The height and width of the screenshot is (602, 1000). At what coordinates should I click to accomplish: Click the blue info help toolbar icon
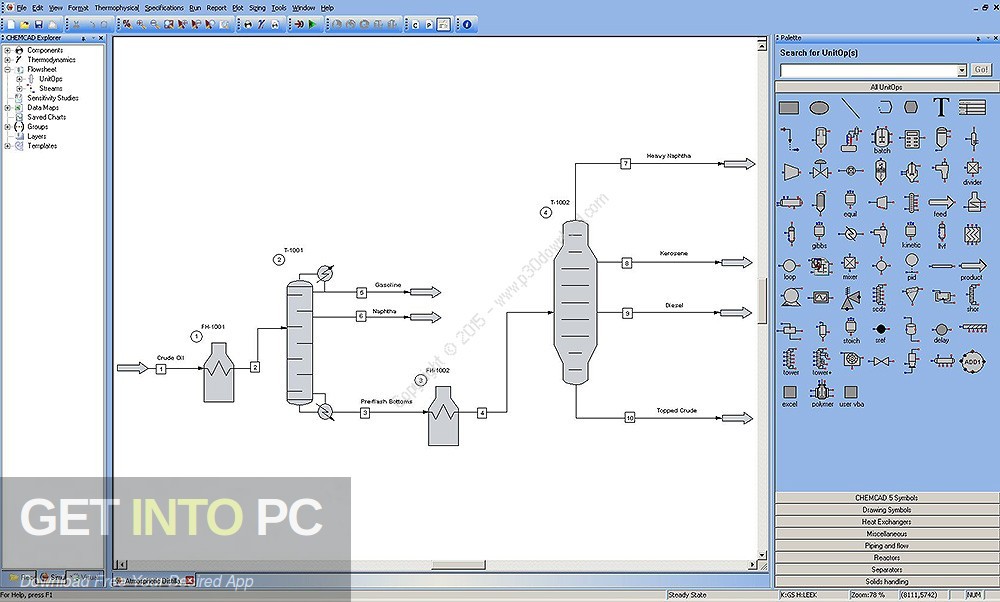tap(467, 24)
